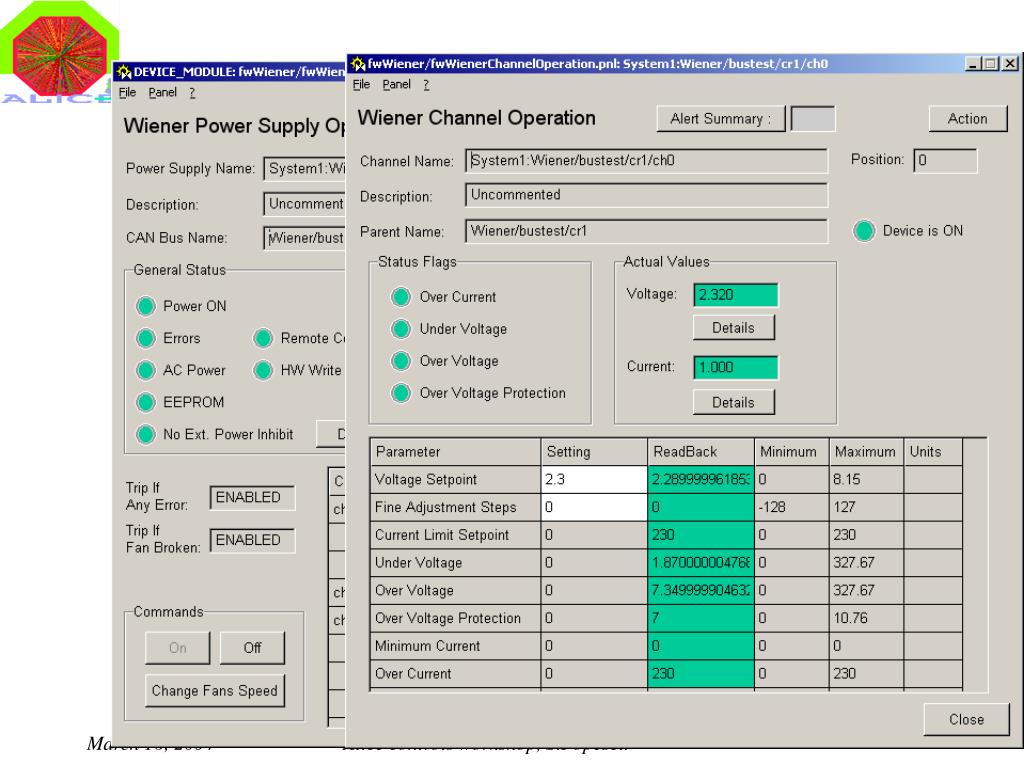1024x768 pixels.
Task: Click the Voltage Setpoint parameter row label
Action: pyautogui.click(x=455, y=479)
